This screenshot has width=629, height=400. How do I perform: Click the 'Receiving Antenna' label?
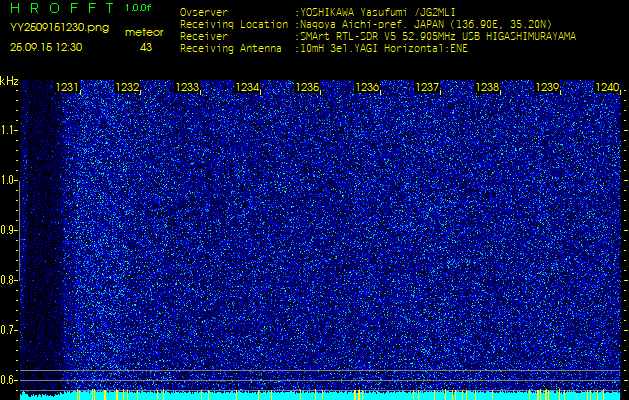[231, 49]
